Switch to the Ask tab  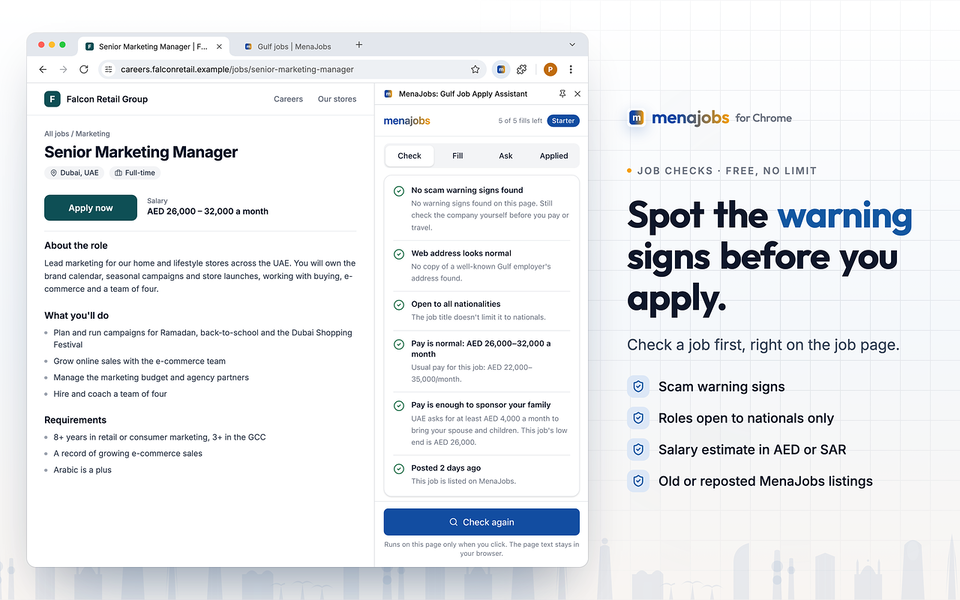(x=506, y=156)
